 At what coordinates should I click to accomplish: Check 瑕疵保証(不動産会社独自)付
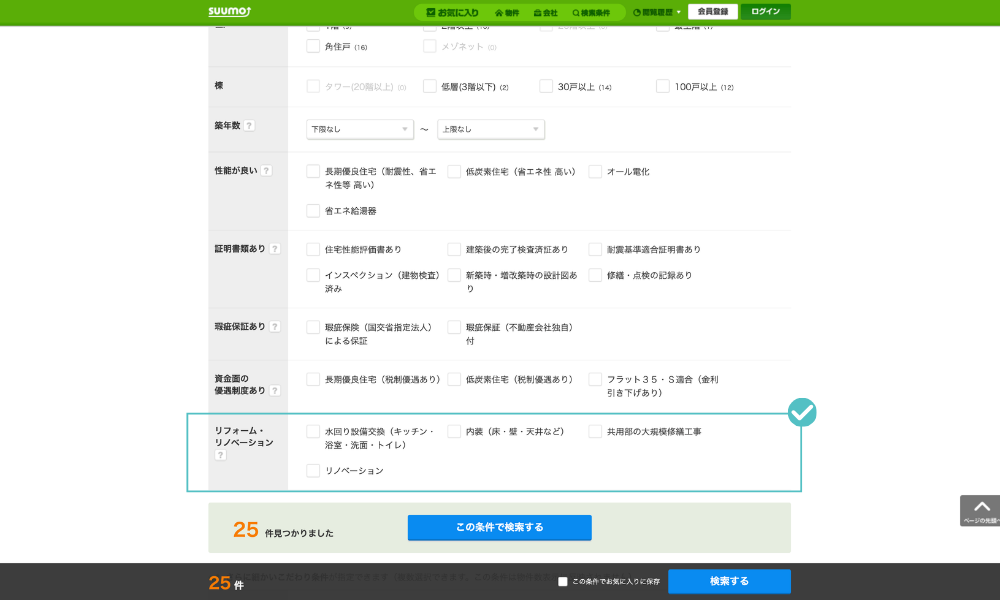pos(454,327)
